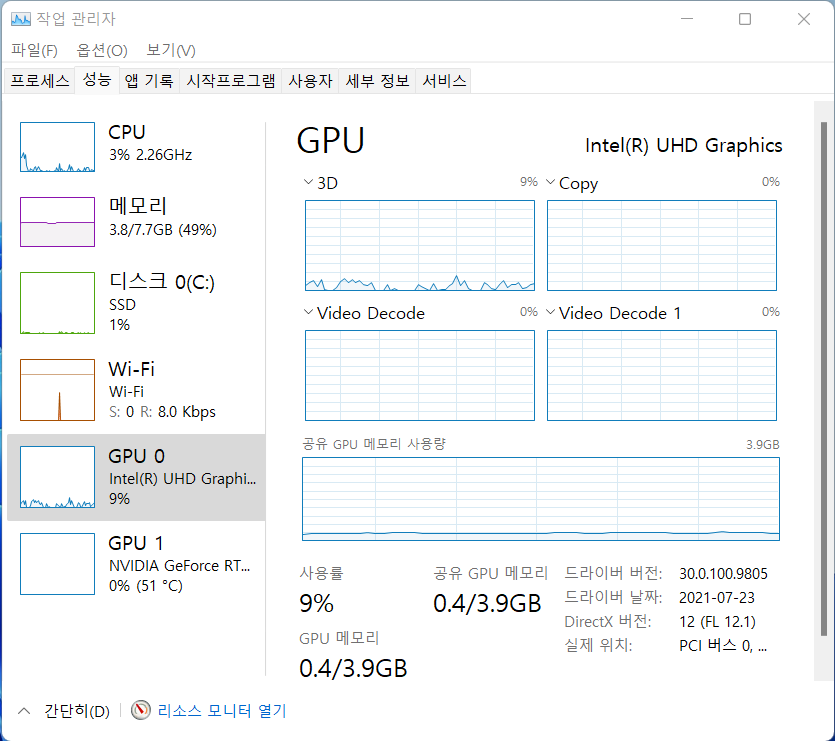The height and width of the screenshot is (741, 835).
Task: Open the Disk 0 (C:) performance thumbnail
Action: click(57, 303)
